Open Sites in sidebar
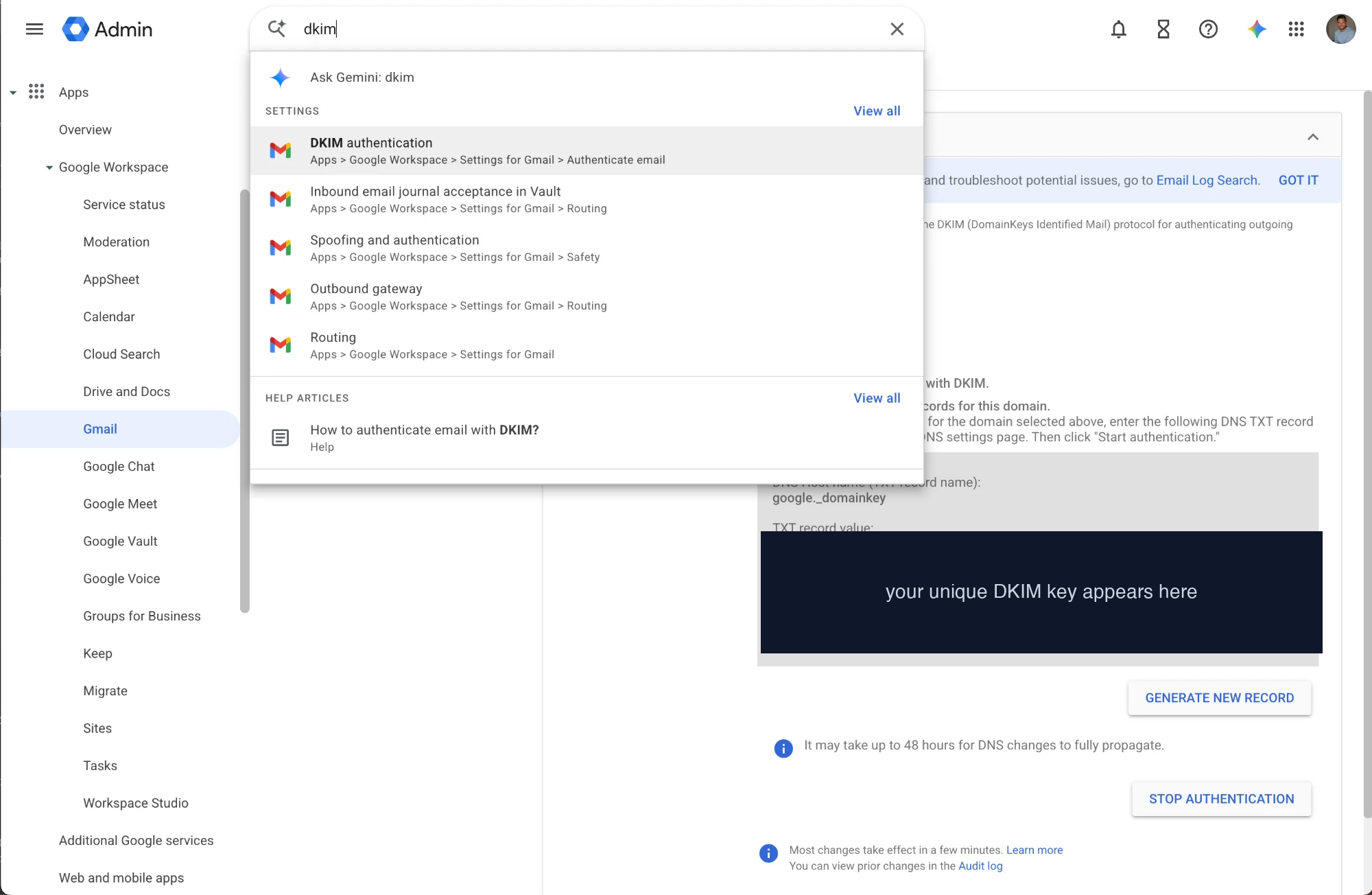 [x=97, y=728]
